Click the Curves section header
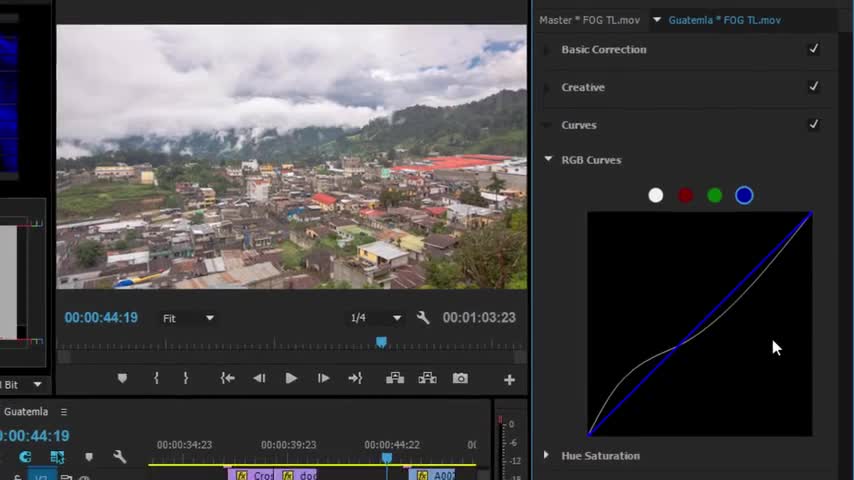This screenshot has width=854, height=480. click(578, 125)
